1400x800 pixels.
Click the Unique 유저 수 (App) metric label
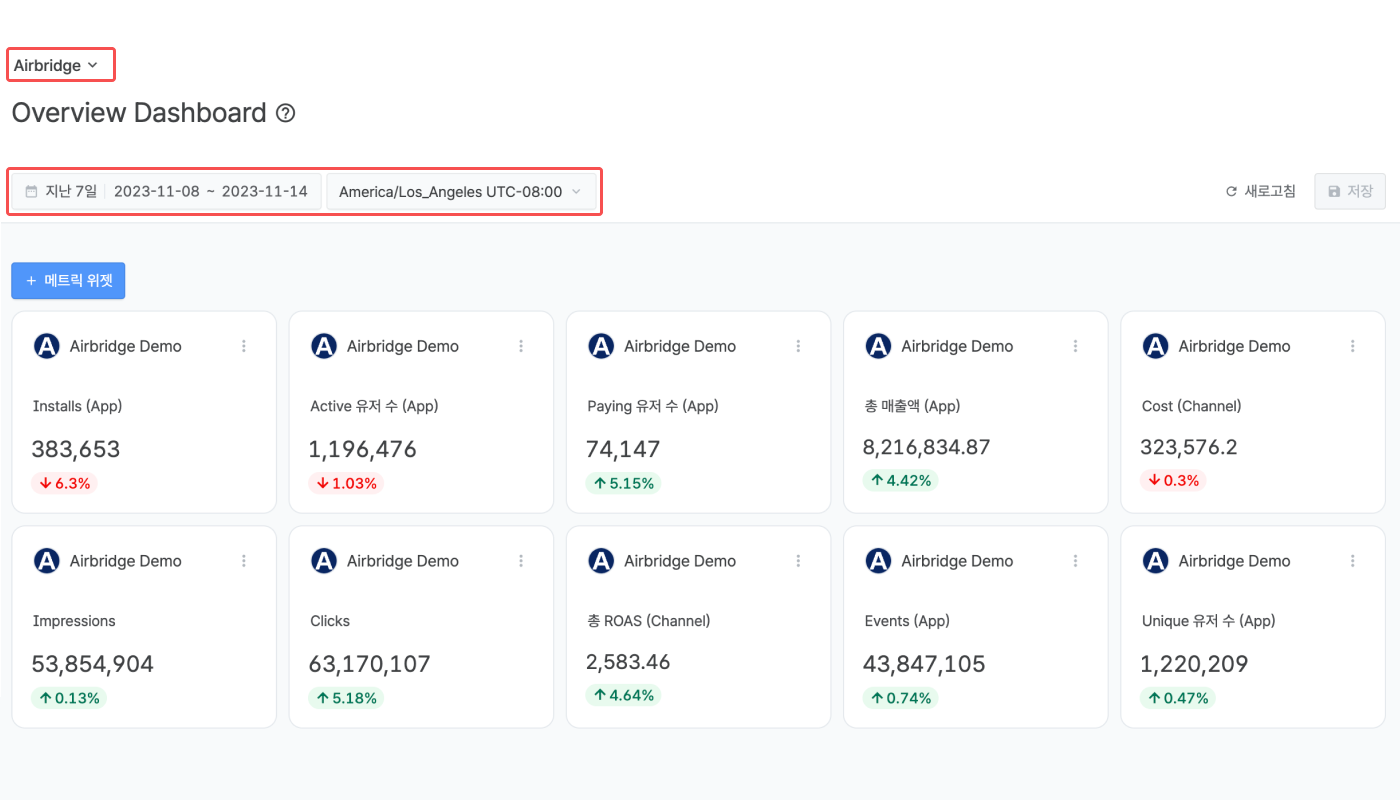[1209, 621]
